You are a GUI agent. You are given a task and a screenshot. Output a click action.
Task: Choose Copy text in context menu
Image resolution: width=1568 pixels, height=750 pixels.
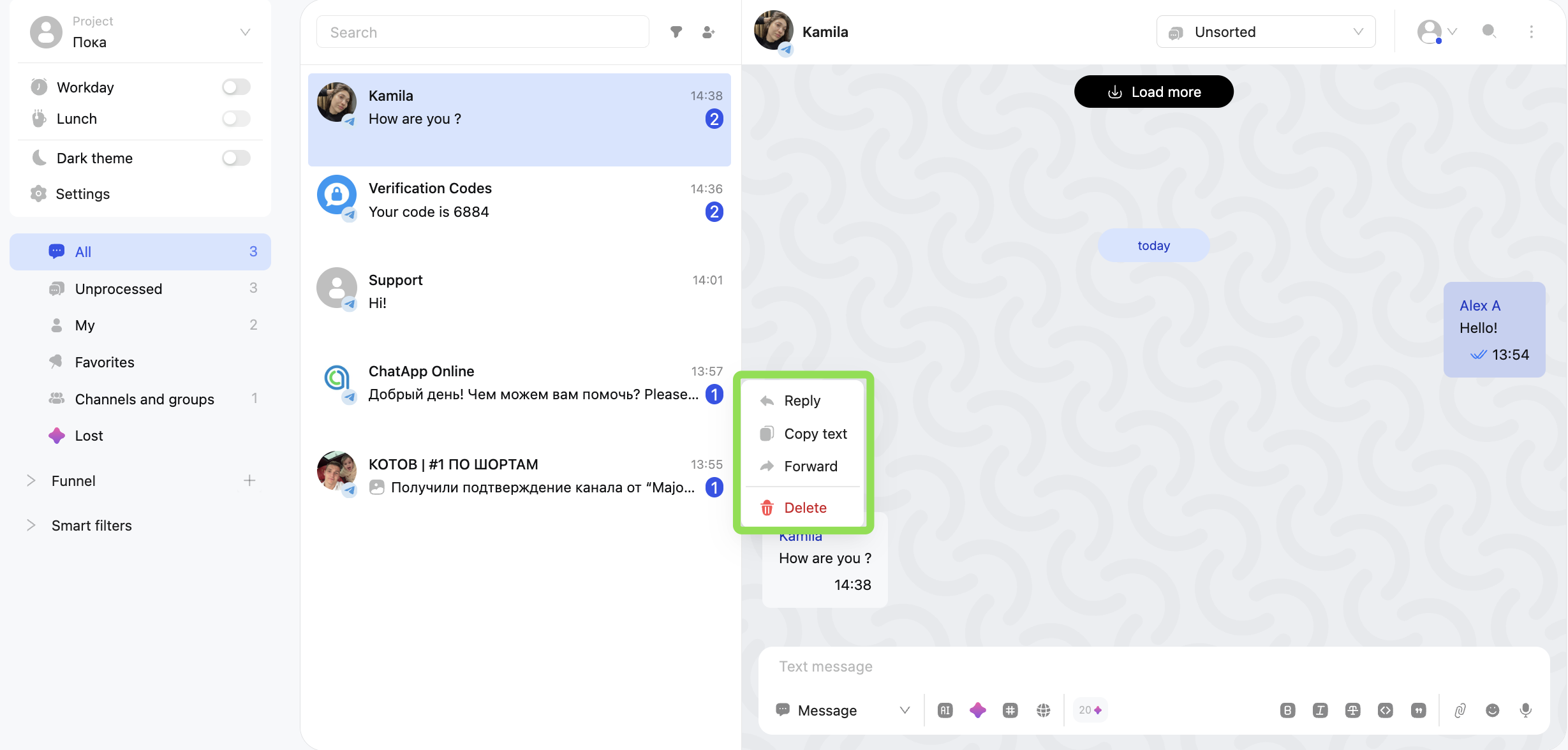click(802, 434)
